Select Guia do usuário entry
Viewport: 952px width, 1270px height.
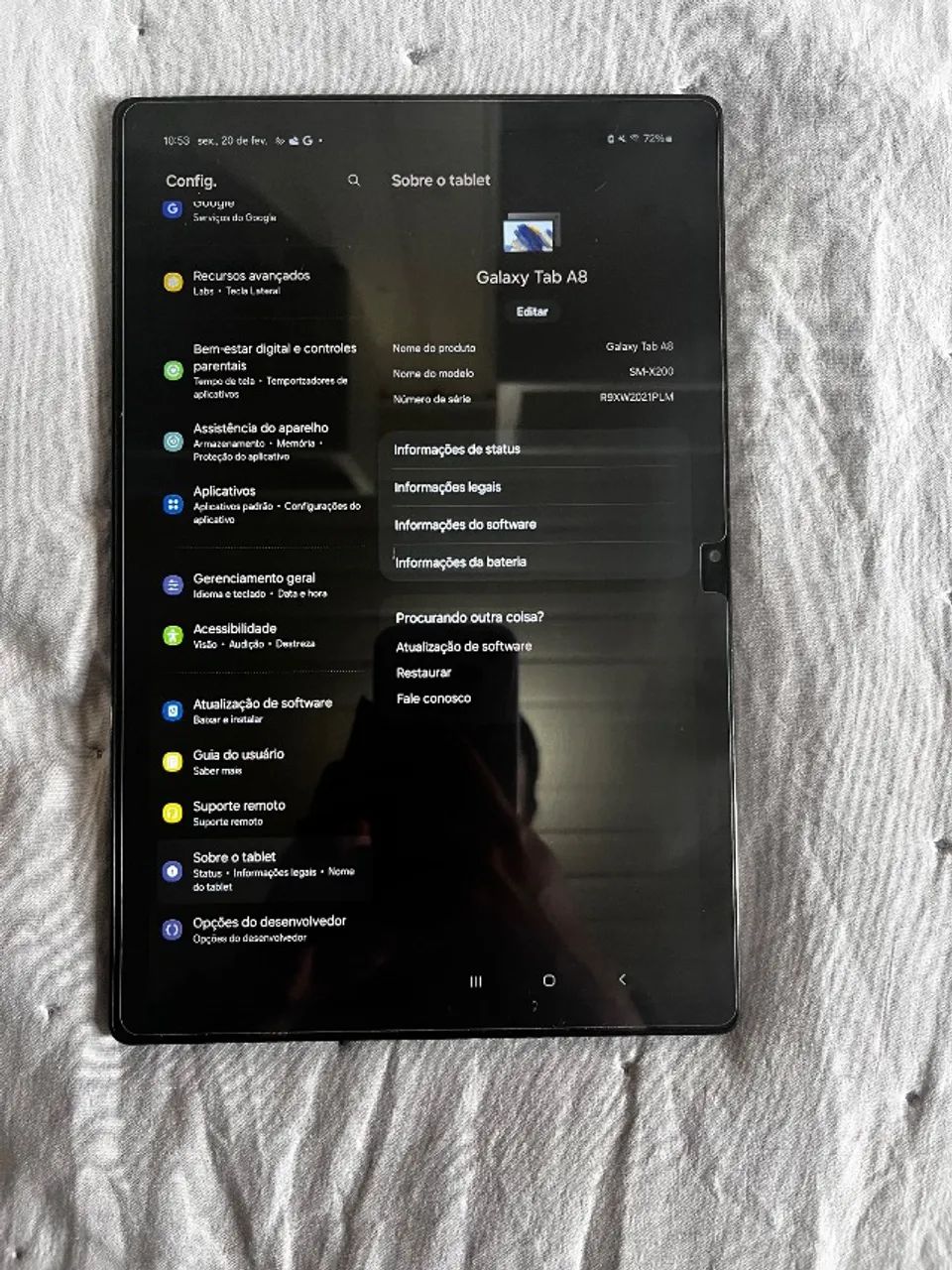pyautogui.click(x=263, y=761)
